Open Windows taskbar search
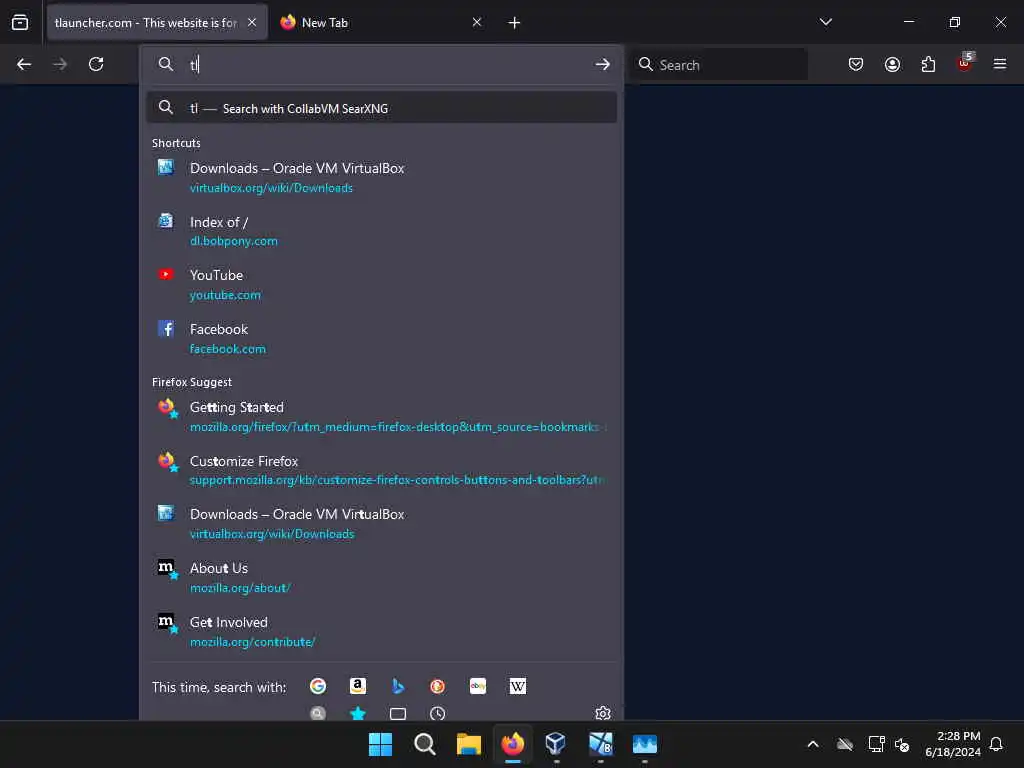The width and height of the screenshot is (1024, 768). pyautogui.click(x=424, y=744)
